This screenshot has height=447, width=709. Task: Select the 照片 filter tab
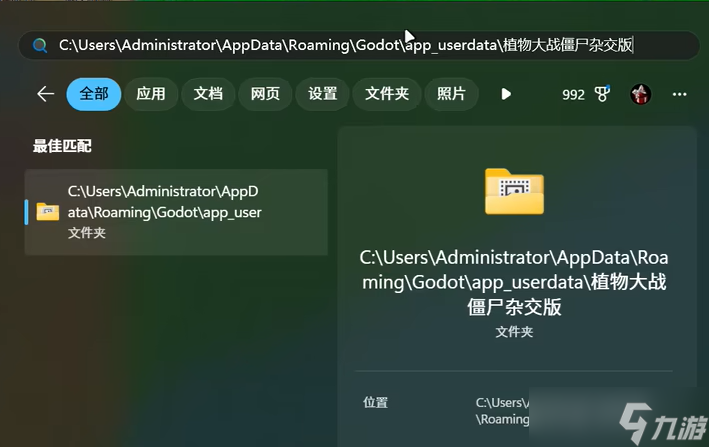coord(451,94)
